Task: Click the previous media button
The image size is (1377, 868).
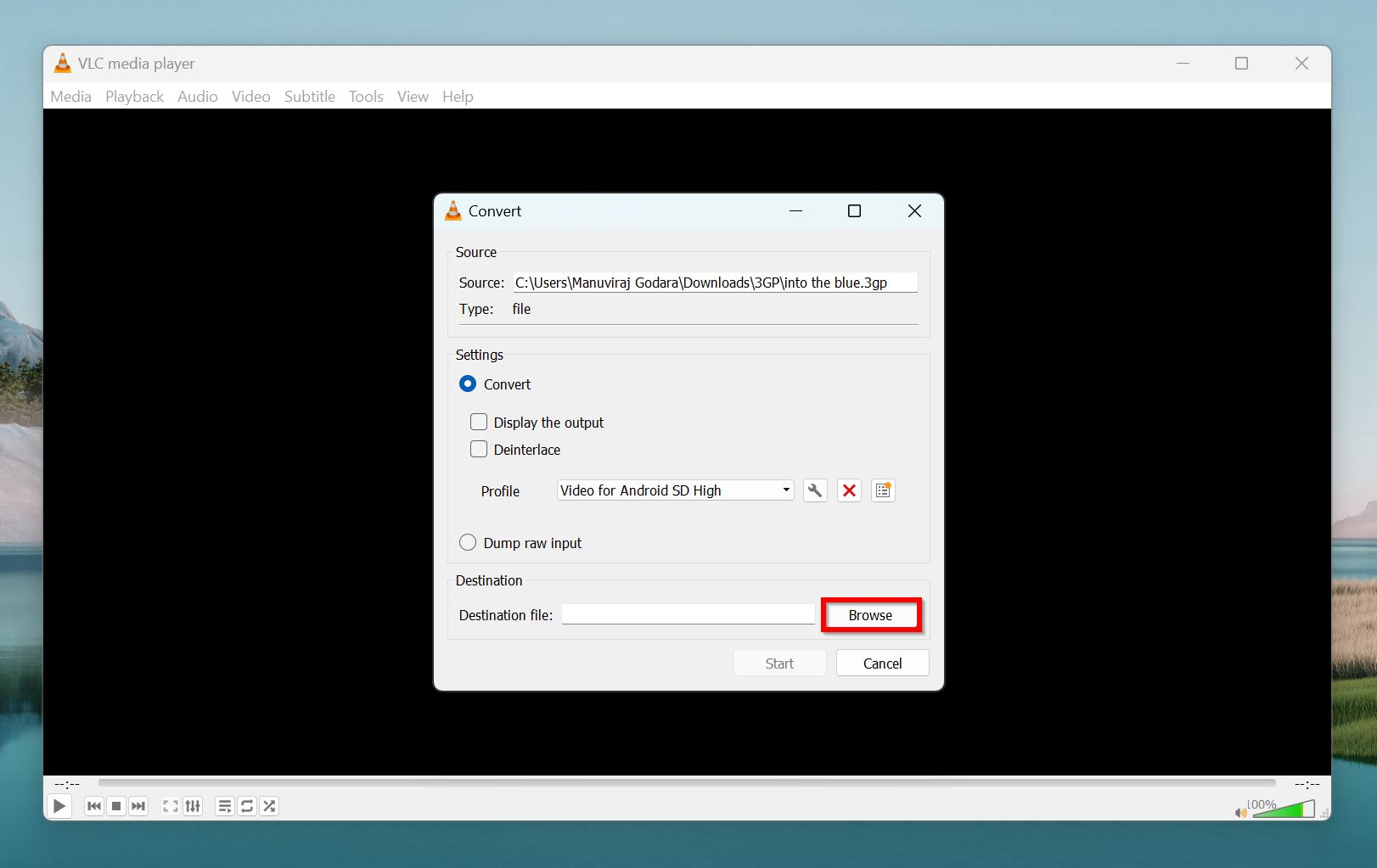Action: pyautogui.click(x=94, y=806)
